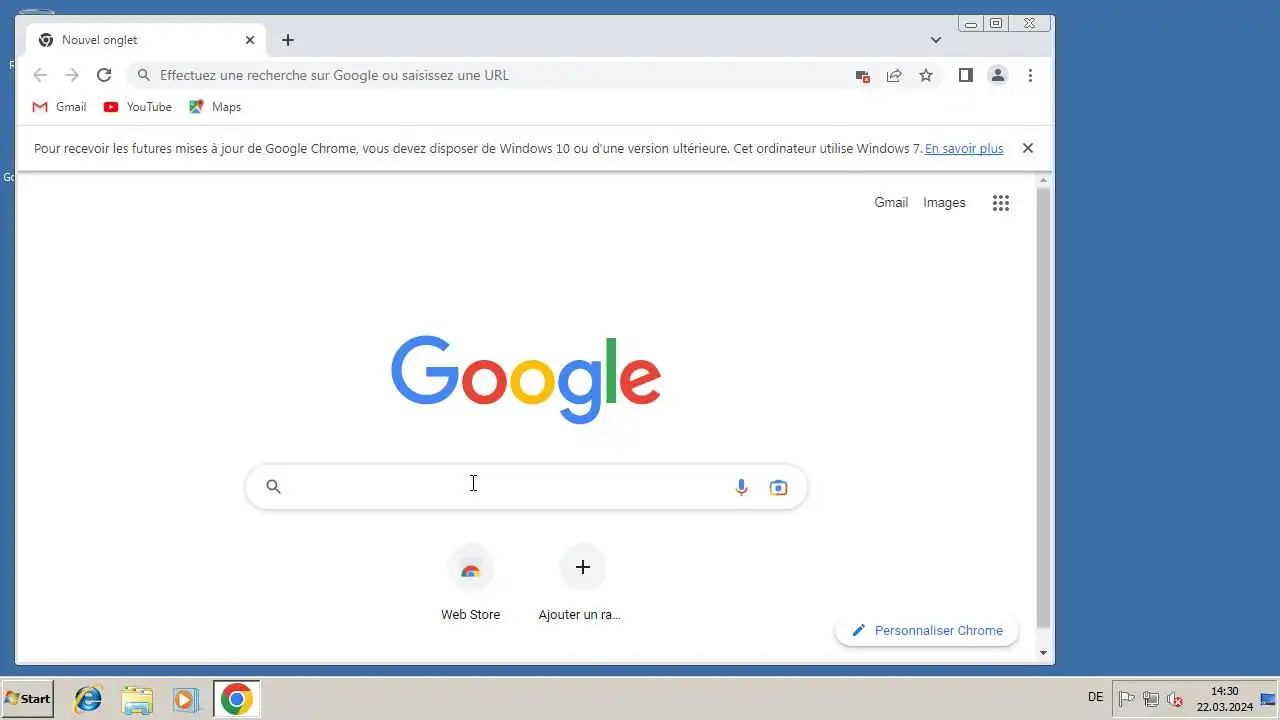Reload the page with the refresh icon
Image resolution: width=1280 pixels, height=720 pixels.
[104, 75]
